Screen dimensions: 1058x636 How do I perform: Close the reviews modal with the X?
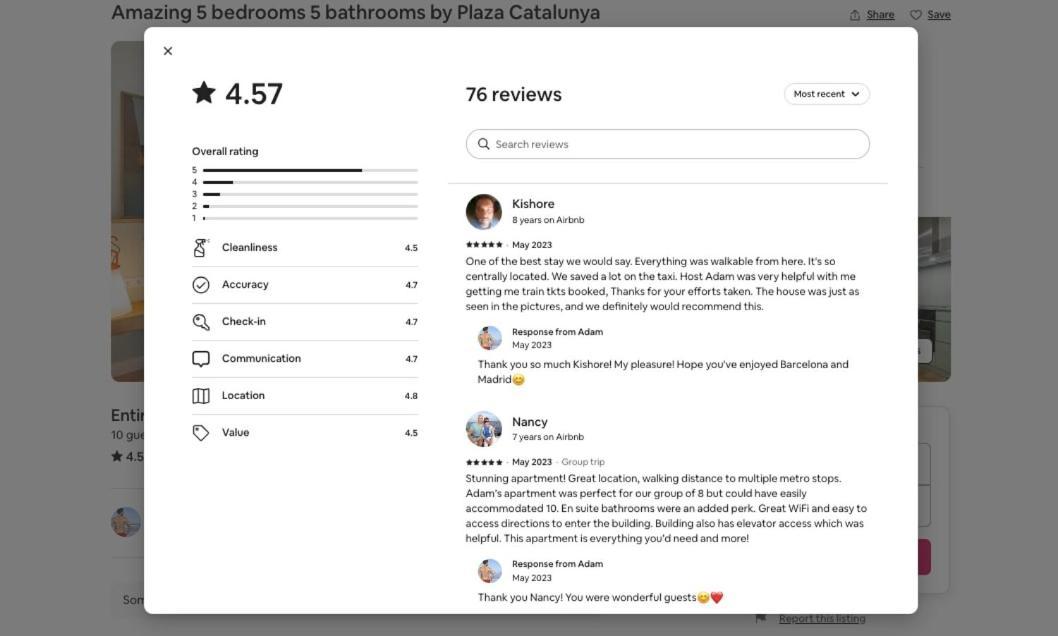(x=168, y=51)
